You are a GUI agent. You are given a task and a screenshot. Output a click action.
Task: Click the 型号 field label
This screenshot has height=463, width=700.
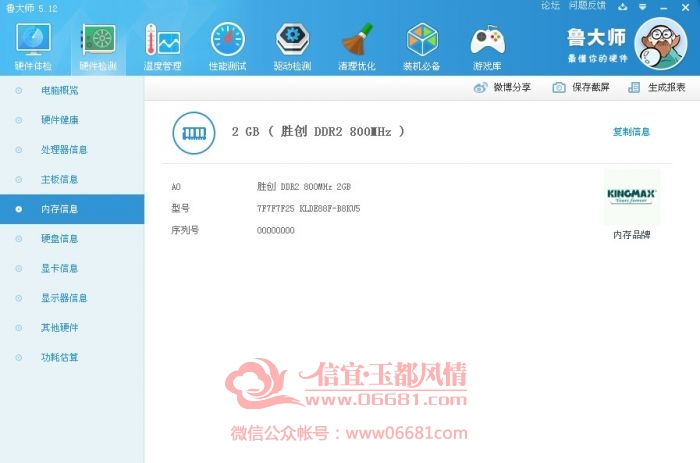[x=180, y=208]
